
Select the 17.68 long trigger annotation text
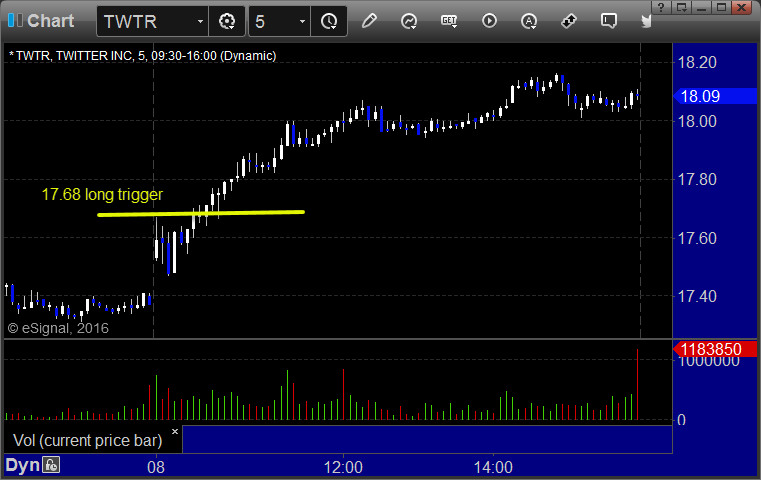tap(102, 195)
